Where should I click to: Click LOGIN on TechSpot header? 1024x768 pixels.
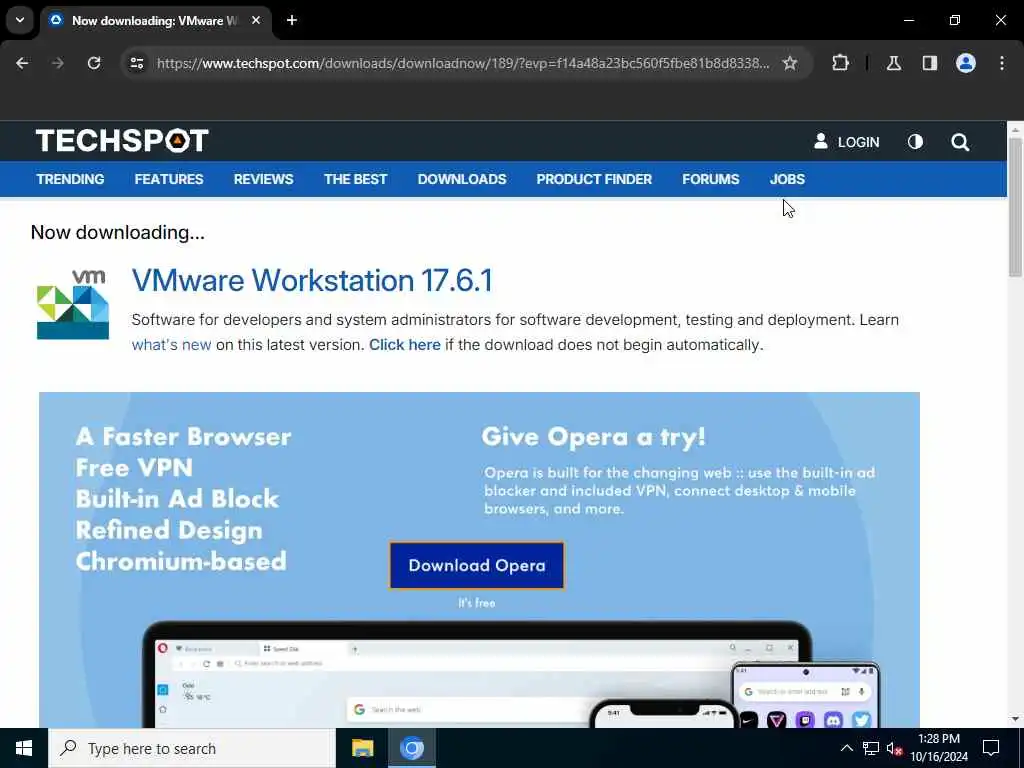[846, 142]
